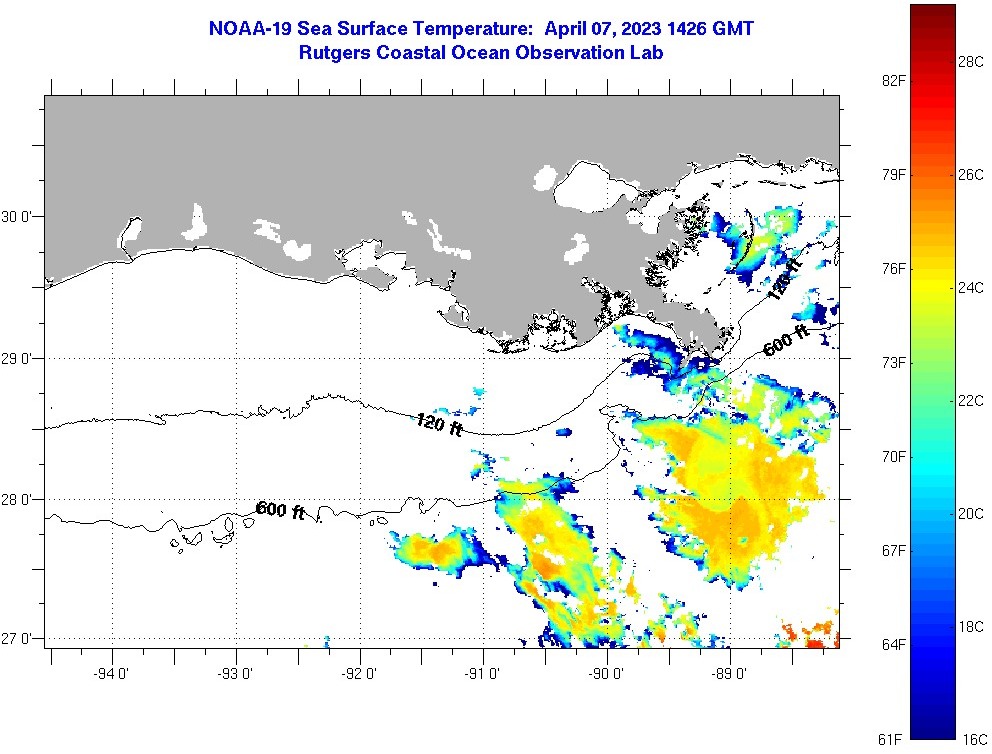Click the 30 0' latitude label
Image resolution: width=992 pixels, height=754 pixels.
click(x=14, y=217)
